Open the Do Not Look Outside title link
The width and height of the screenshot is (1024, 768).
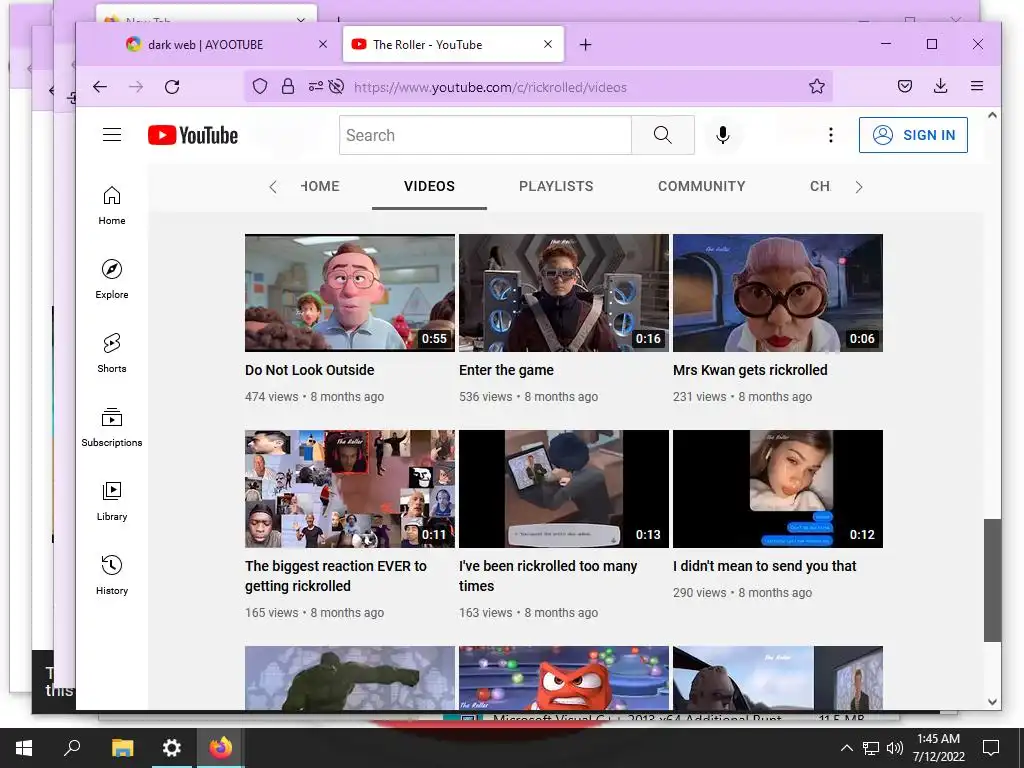pyautogui.click(x=310, y=370)
